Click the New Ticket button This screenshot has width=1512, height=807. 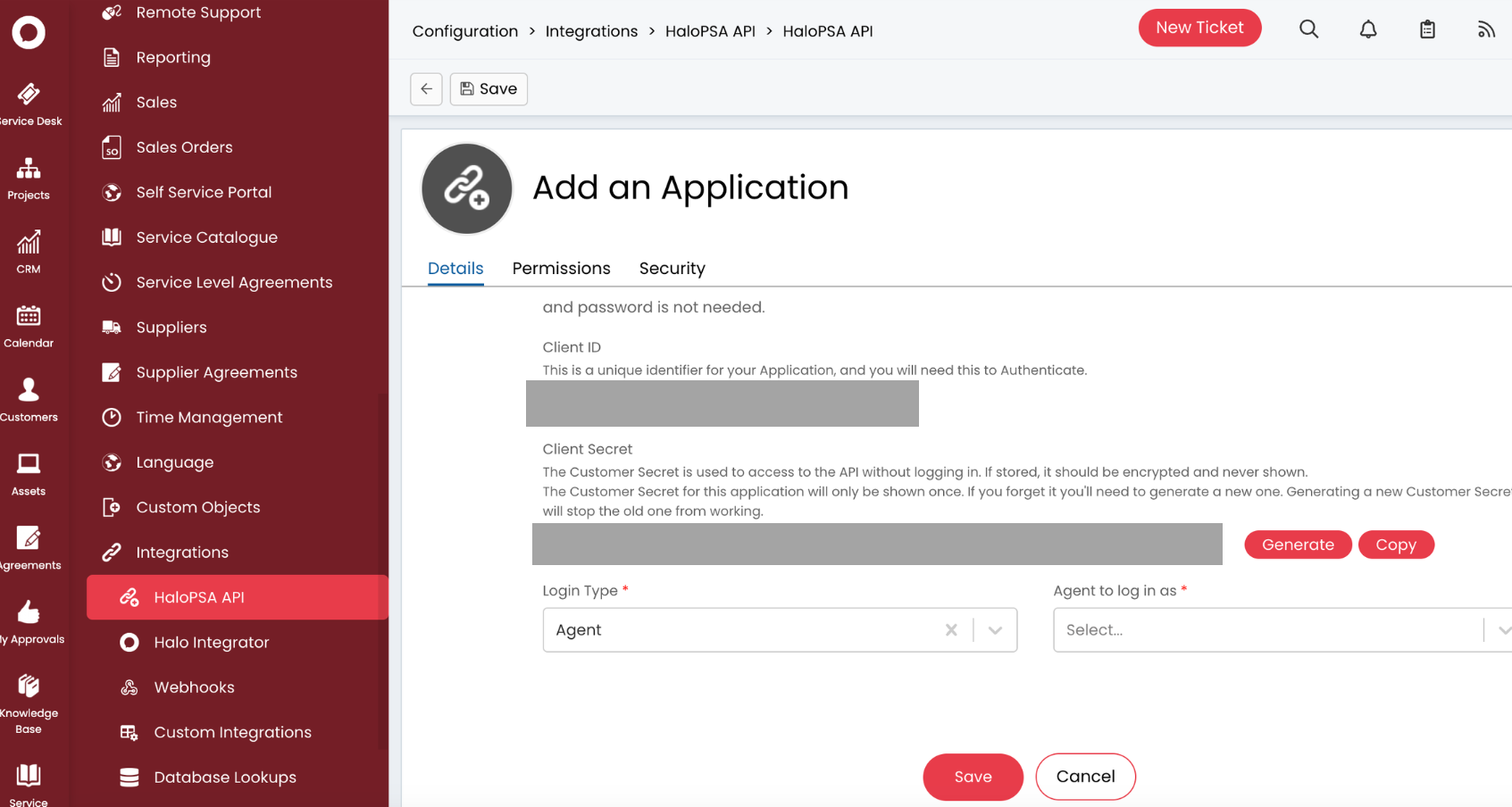[1199, 28]
